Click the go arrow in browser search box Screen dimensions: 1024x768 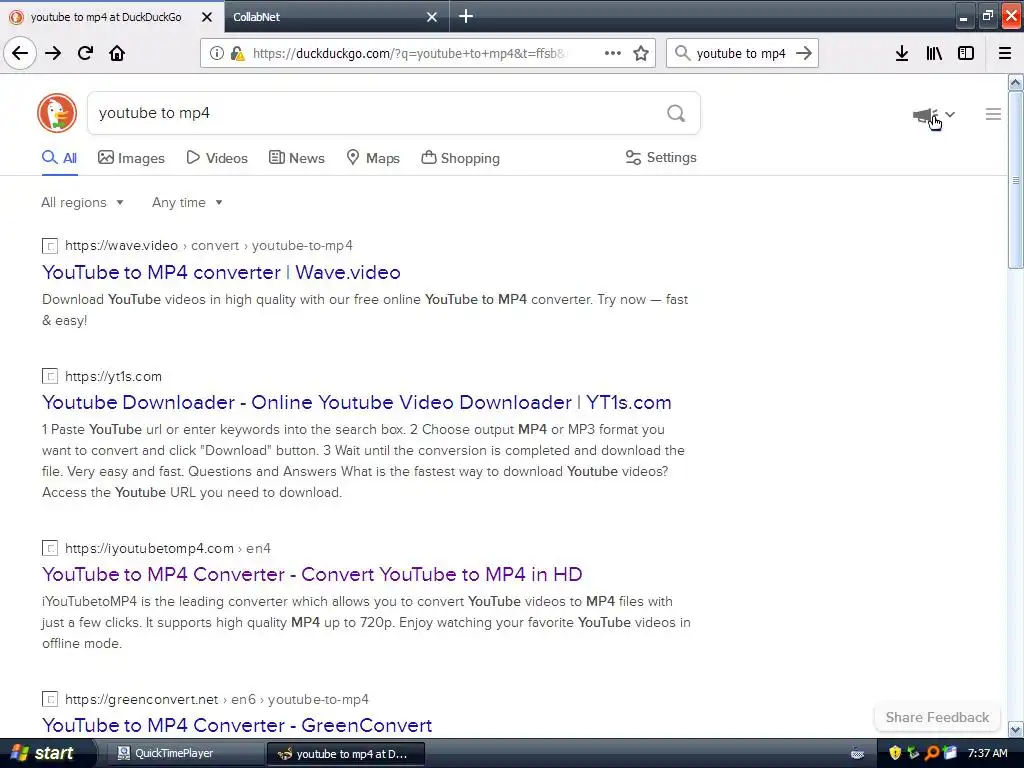804,53
